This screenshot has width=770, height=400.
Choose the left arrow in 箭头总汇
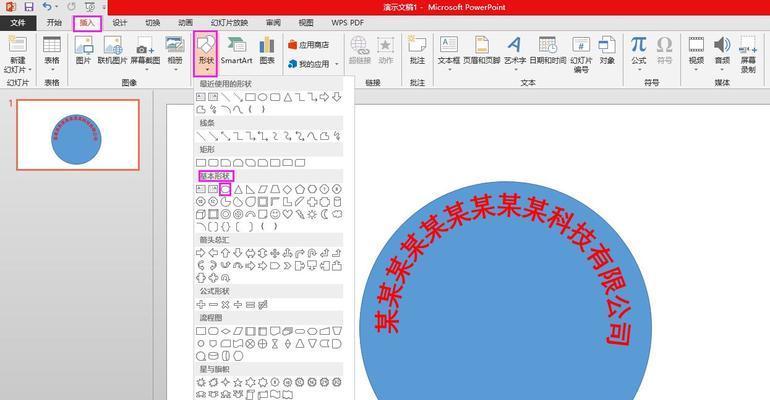tap(213, 253)
